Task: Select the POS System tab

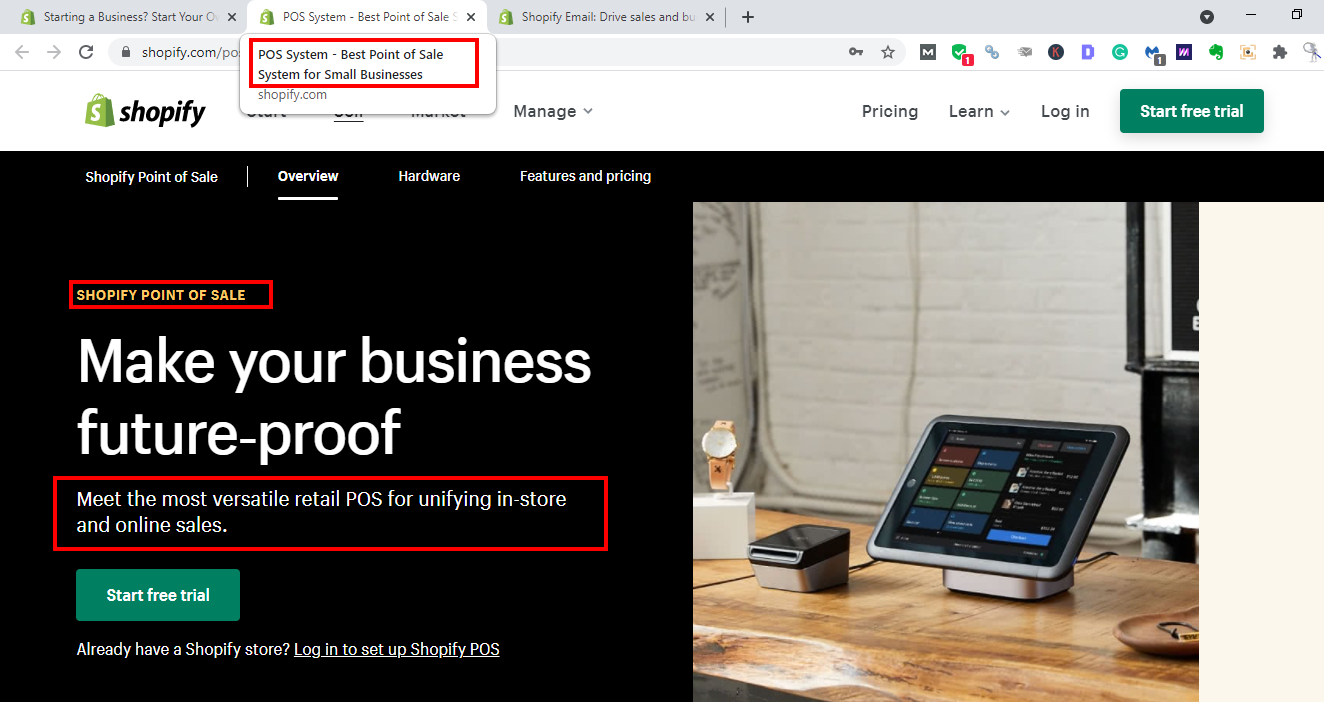Action: tap(366, 17)
